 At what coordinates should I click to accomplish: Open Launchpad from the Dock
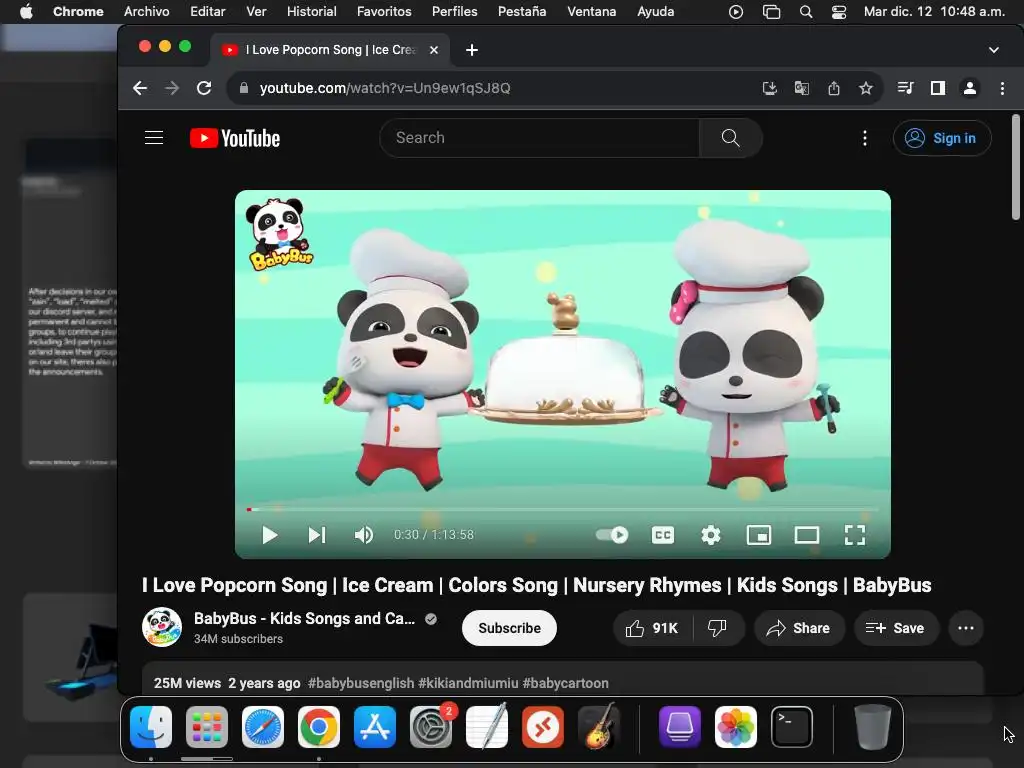click(207, 727)
